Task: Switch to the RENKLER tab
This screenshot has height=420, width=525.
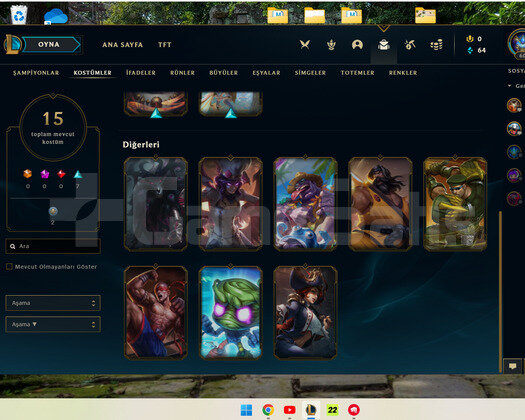Action: click(x=403, y=73)
